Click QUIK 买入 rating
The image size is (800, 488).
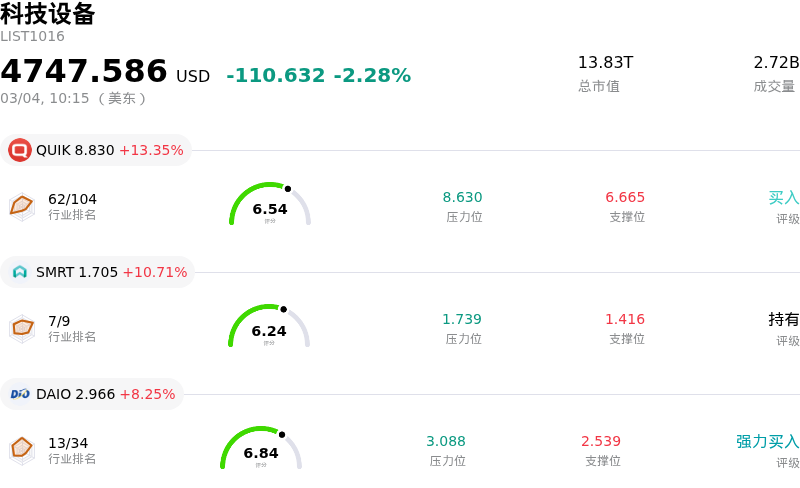pos(783,198)
